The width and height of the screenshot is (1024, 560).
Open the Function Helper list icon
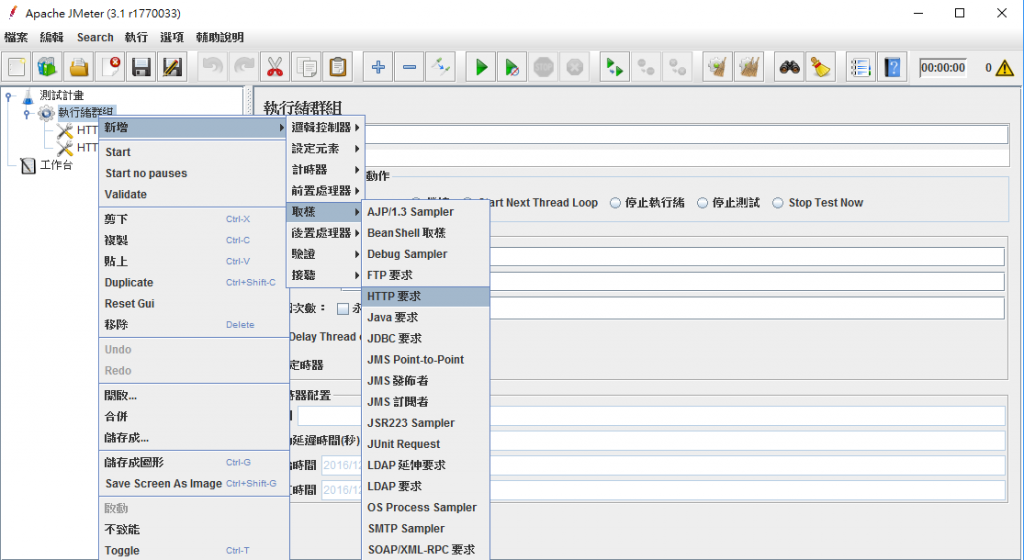(x=861, y=67)
